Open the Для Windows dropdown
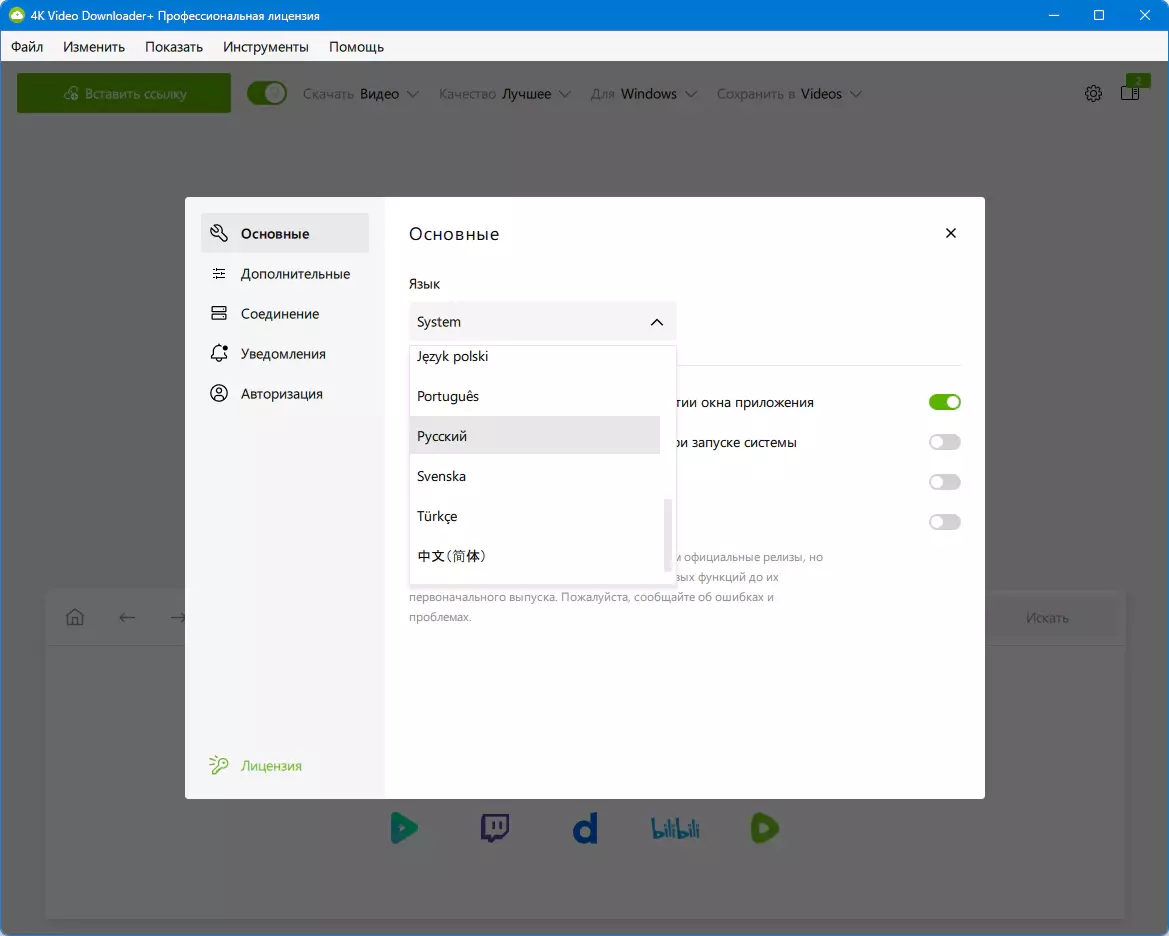The width and height of the screenshot is (1169, 936). (x=643, y=94)
